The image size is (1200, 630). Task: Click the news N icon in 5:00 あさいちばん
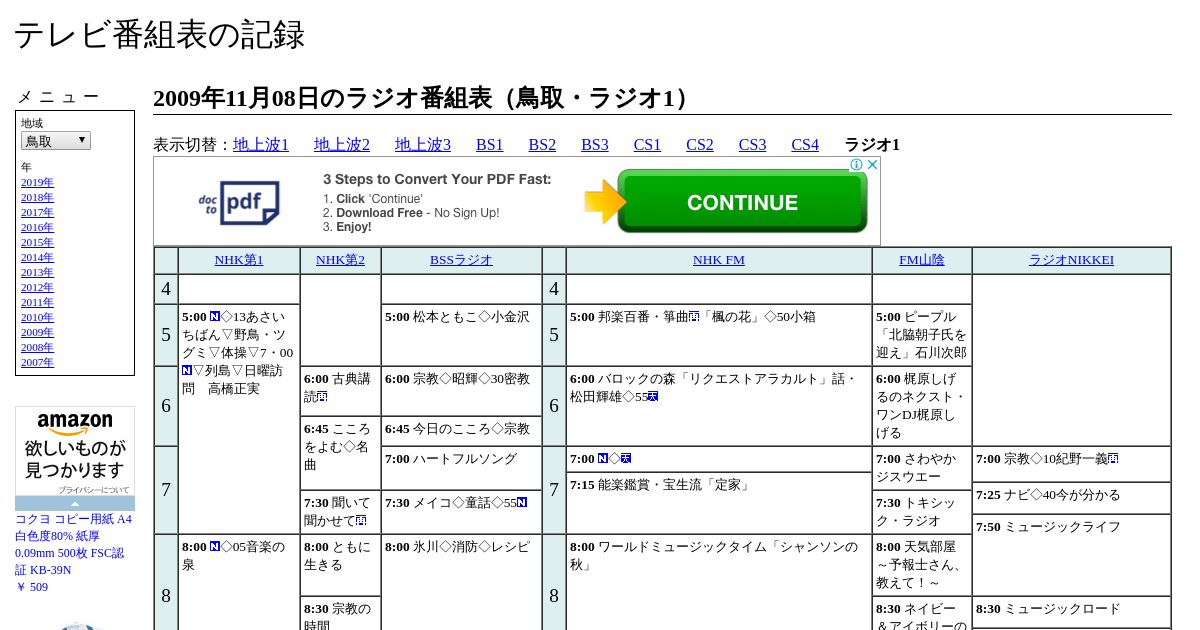point(215,317)
